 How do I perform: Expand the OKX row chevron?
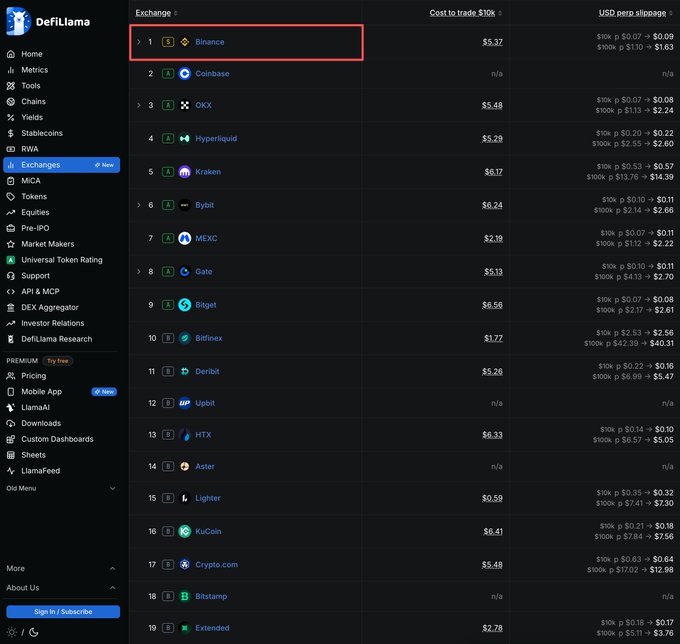139,105
